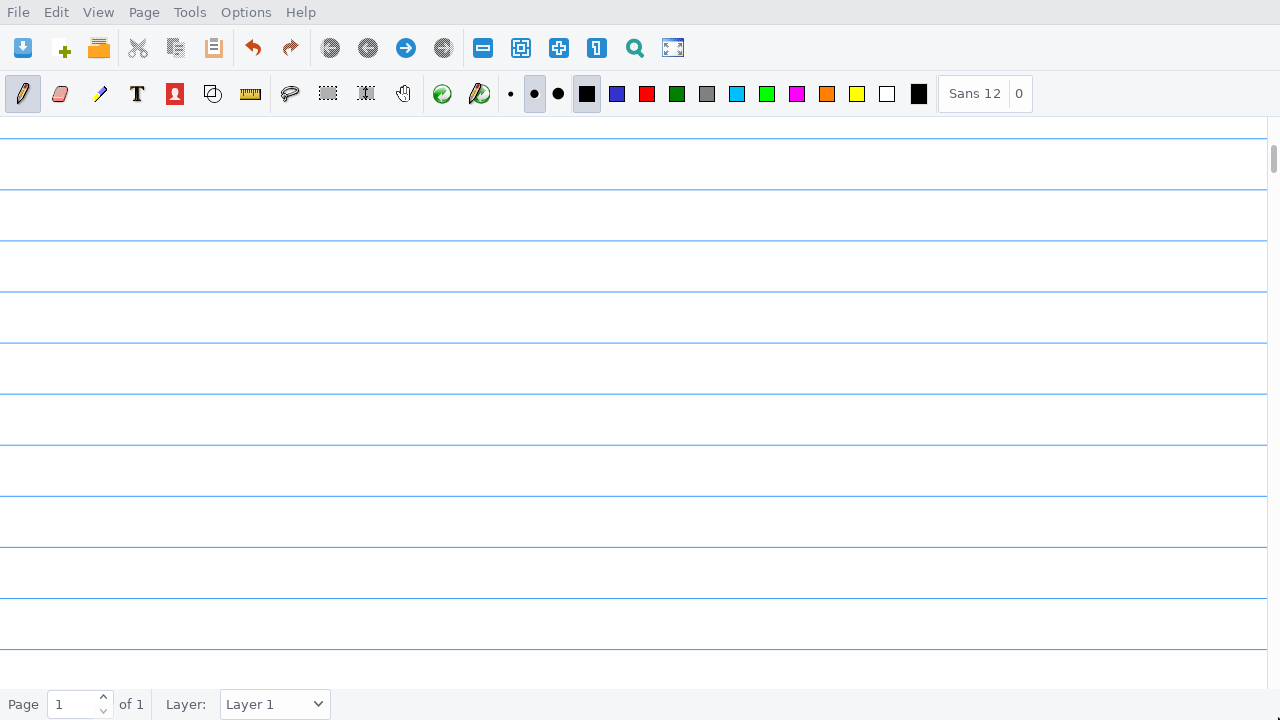Image resolution: width=1280 pixels, height=720 pixels.
Task: Open the Options menu
Action: pyautogui.click(x=246, y=12)
